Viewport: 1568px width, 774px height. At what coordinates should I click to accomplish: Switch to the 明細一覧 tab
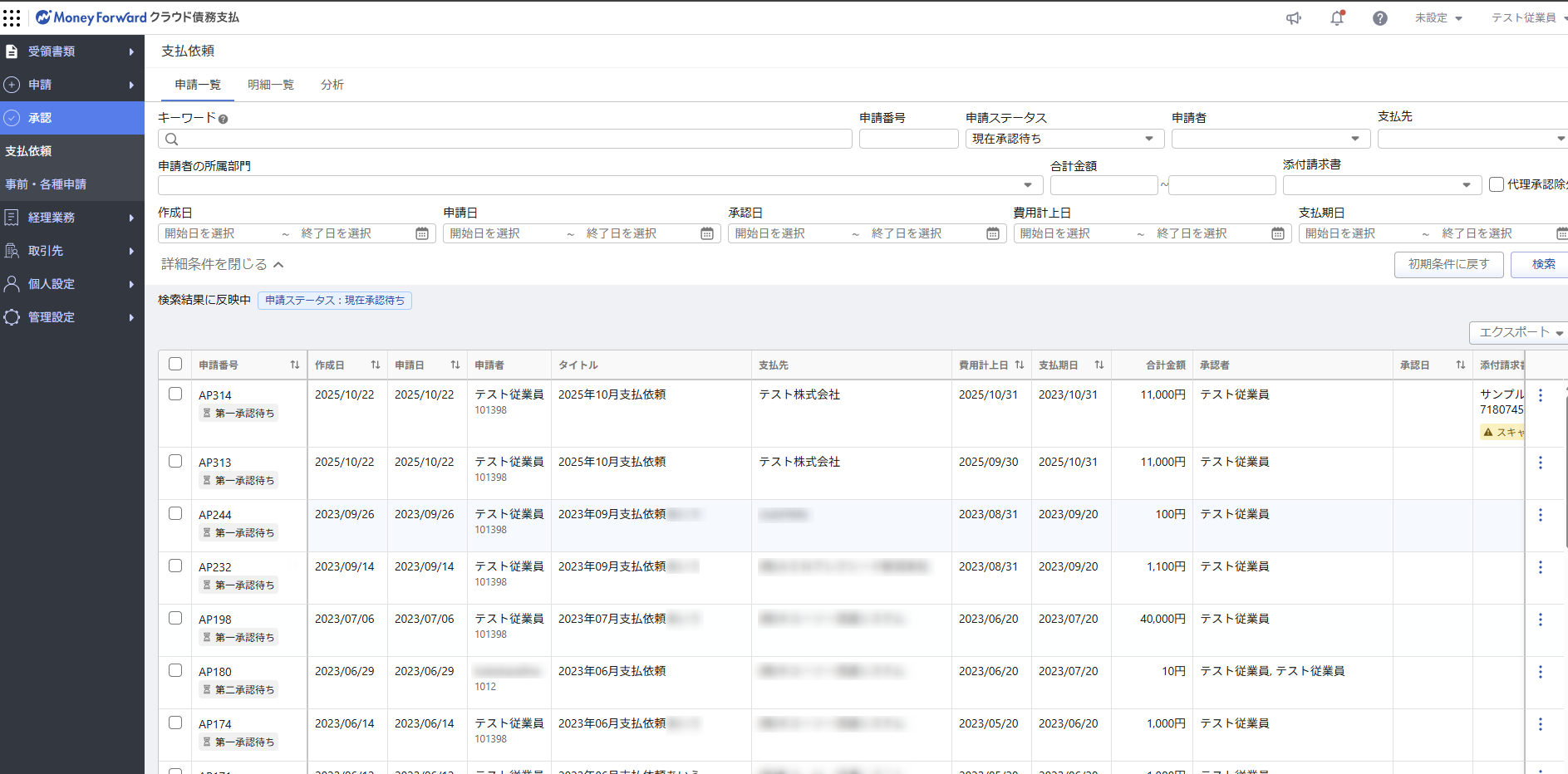tap(271, 85)
